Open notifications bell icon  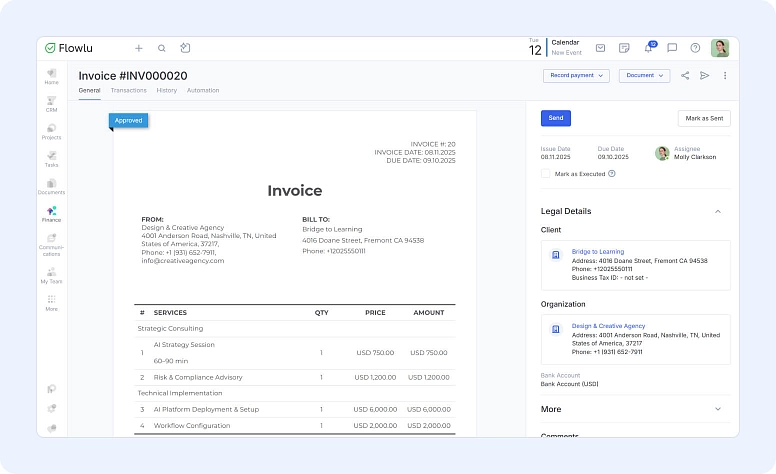coord(648,48)
